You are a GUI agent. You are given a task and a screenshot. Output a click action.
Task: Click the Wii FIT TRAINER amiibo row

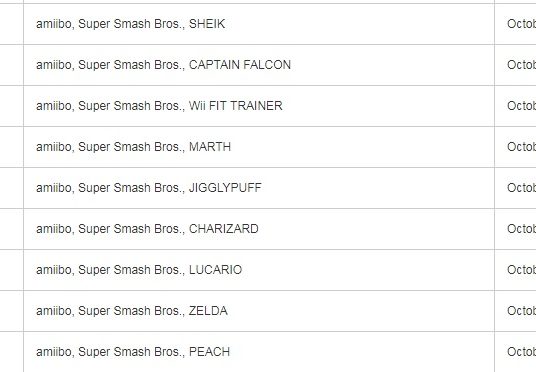(x=259, y=106)
